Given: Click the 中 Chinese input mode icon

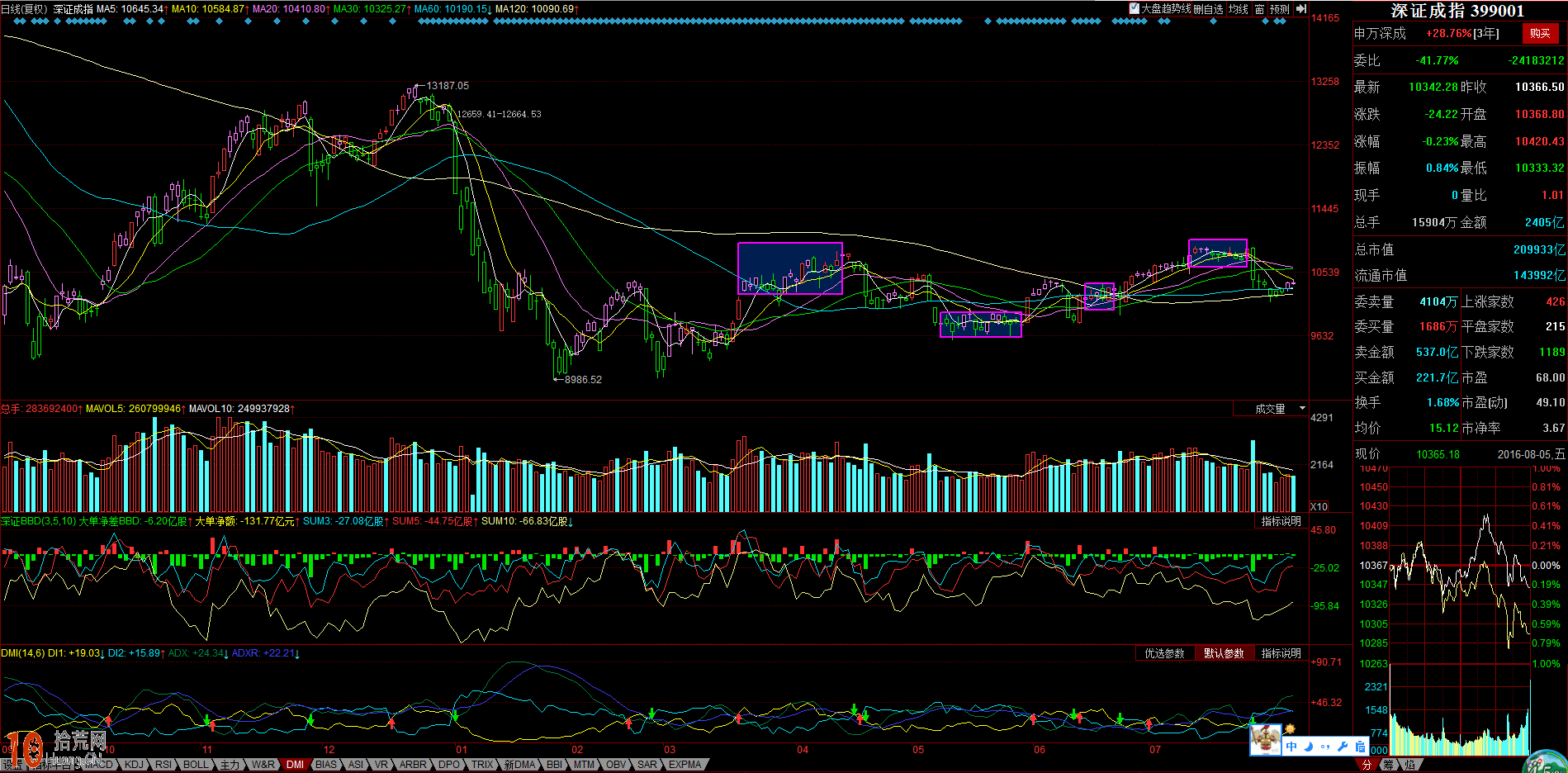Looking at the screenshot, I should [1291, 747].
